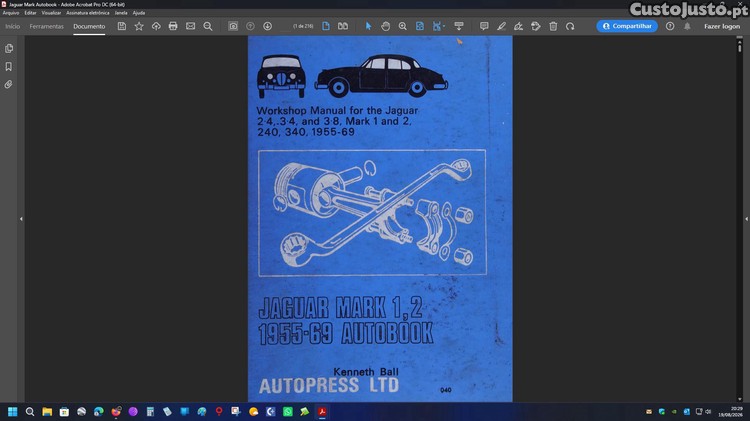The image size is (750, 421).
Task: Expand the right tools pane arrow
Action: pyautogui.click(x=746, y=219)
